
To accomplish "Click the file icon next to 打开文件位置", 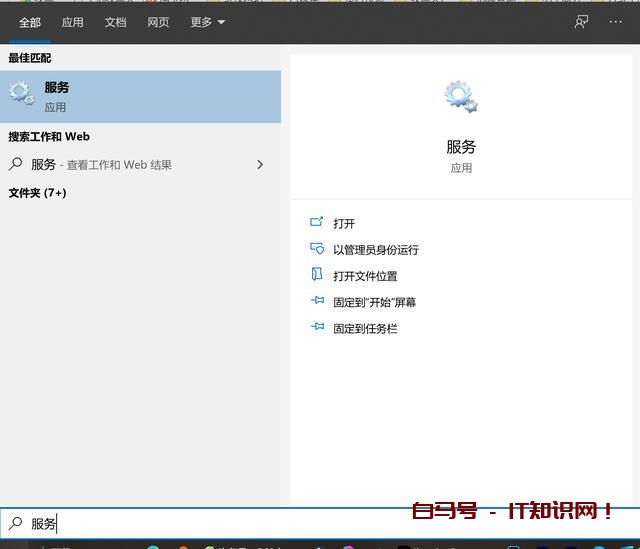I will point(317,275).
